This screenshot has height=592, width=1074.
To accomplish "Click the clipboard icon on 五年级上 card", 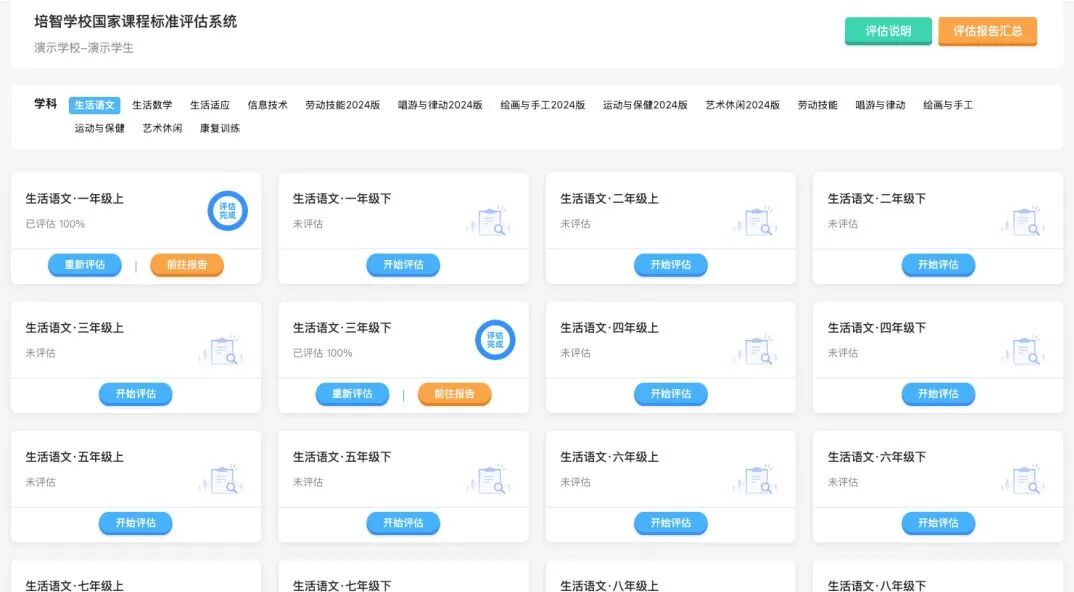I will coord(222,479).
